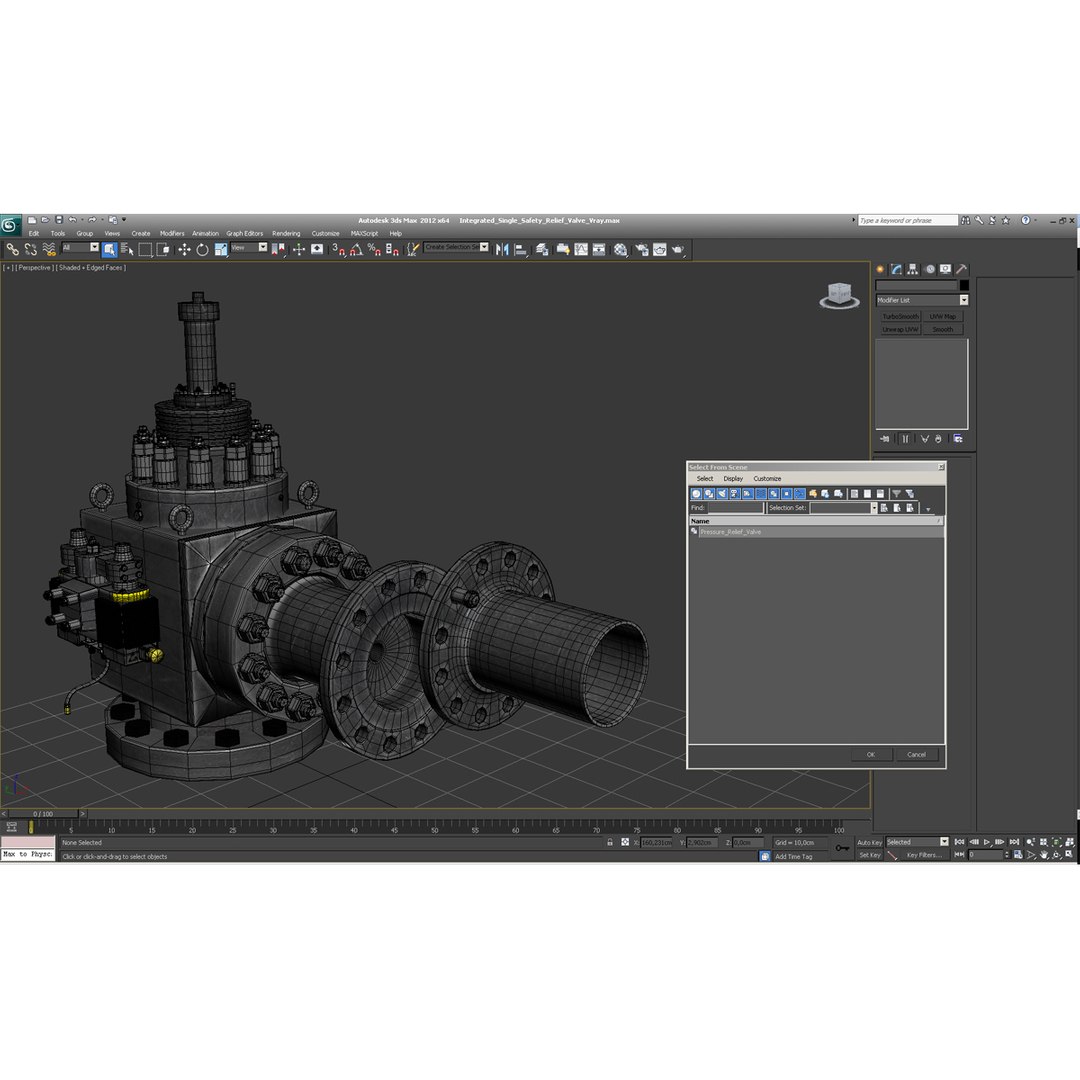Activate the Select and Rotate tool
Viewport: 1080px width, 1080px height.
(202, 249)
